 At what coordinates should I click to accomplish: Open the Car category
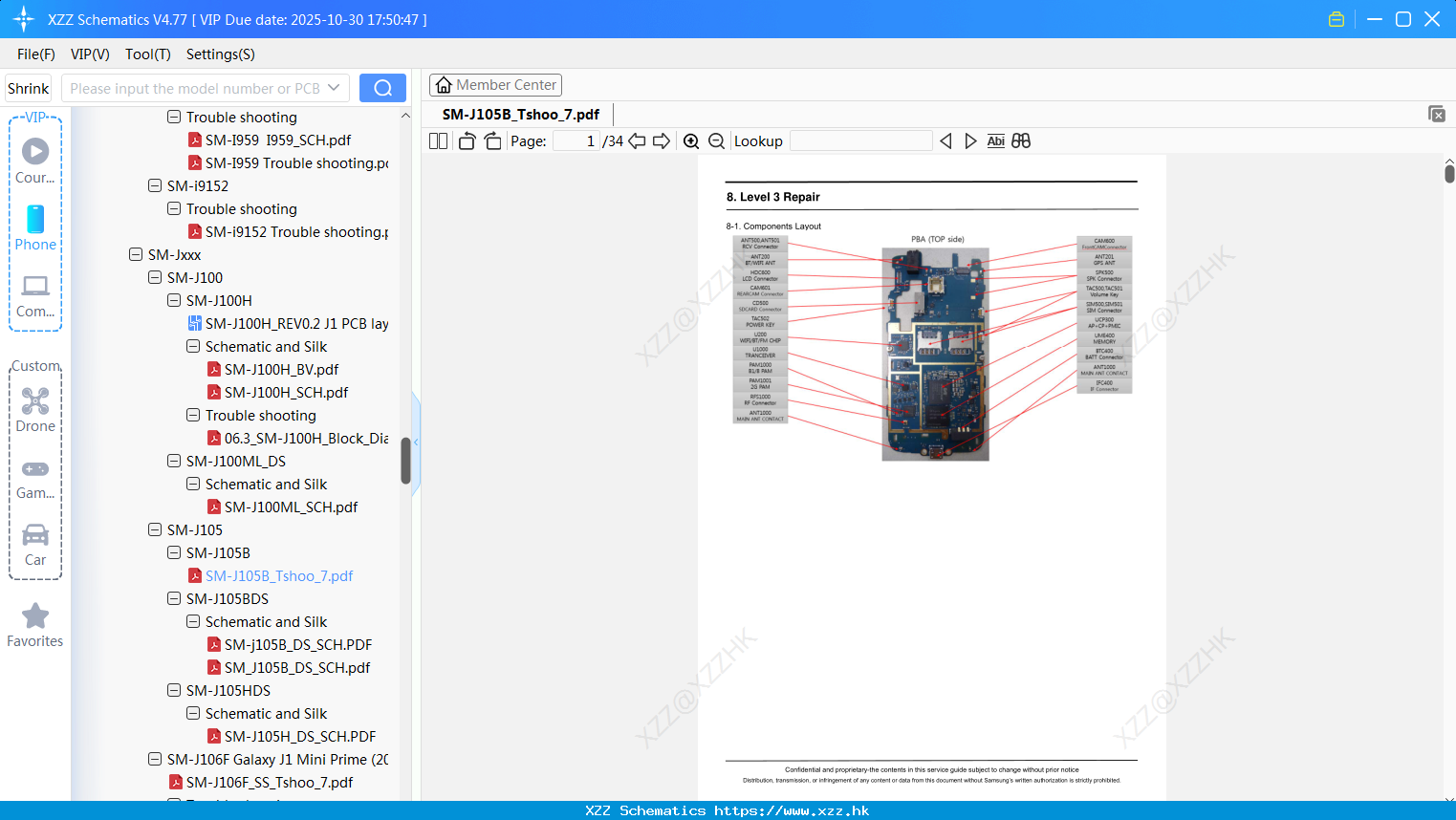(35, 545)
